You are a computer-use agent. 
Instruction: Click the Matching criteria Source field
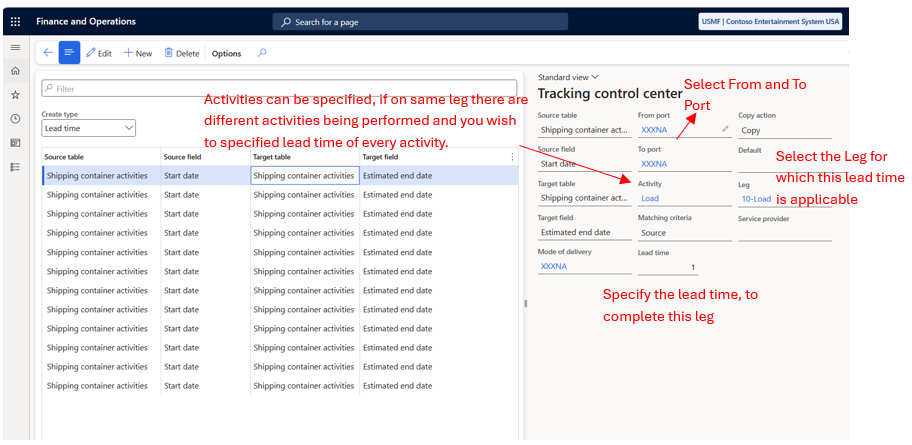685,233
